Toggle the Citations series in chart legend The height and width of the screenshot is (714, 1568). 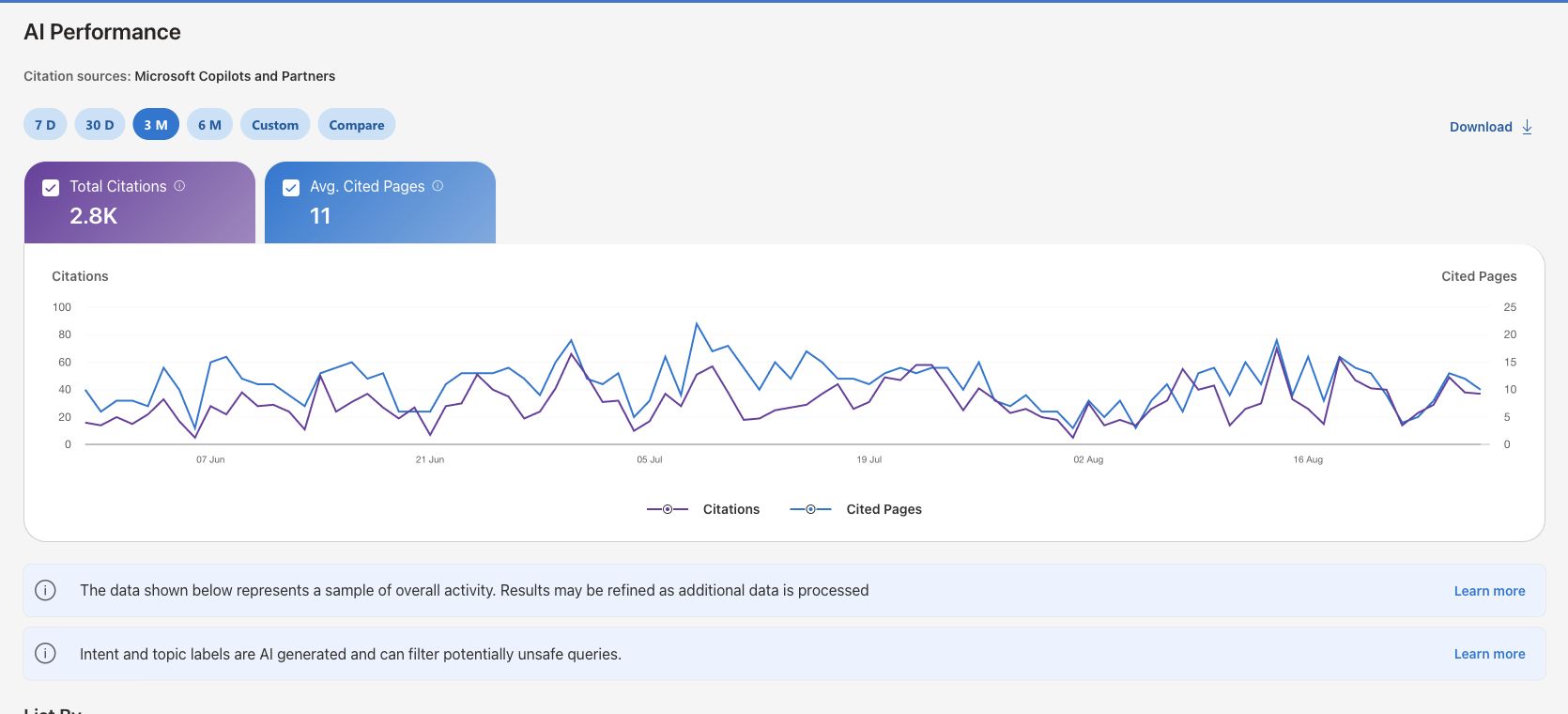tap(703, 509)
